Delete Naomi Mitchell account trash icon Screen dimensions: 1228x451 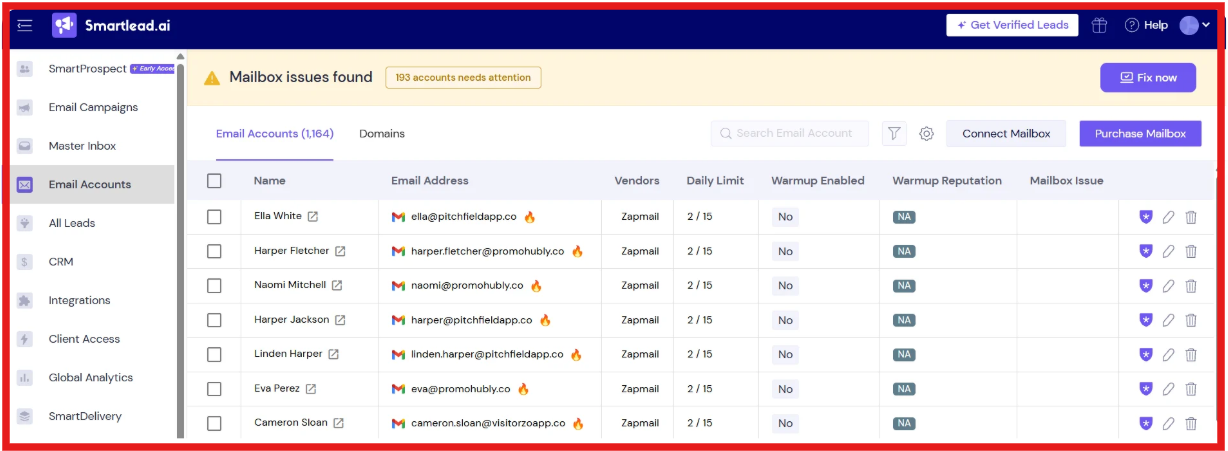coord(1191,286)
